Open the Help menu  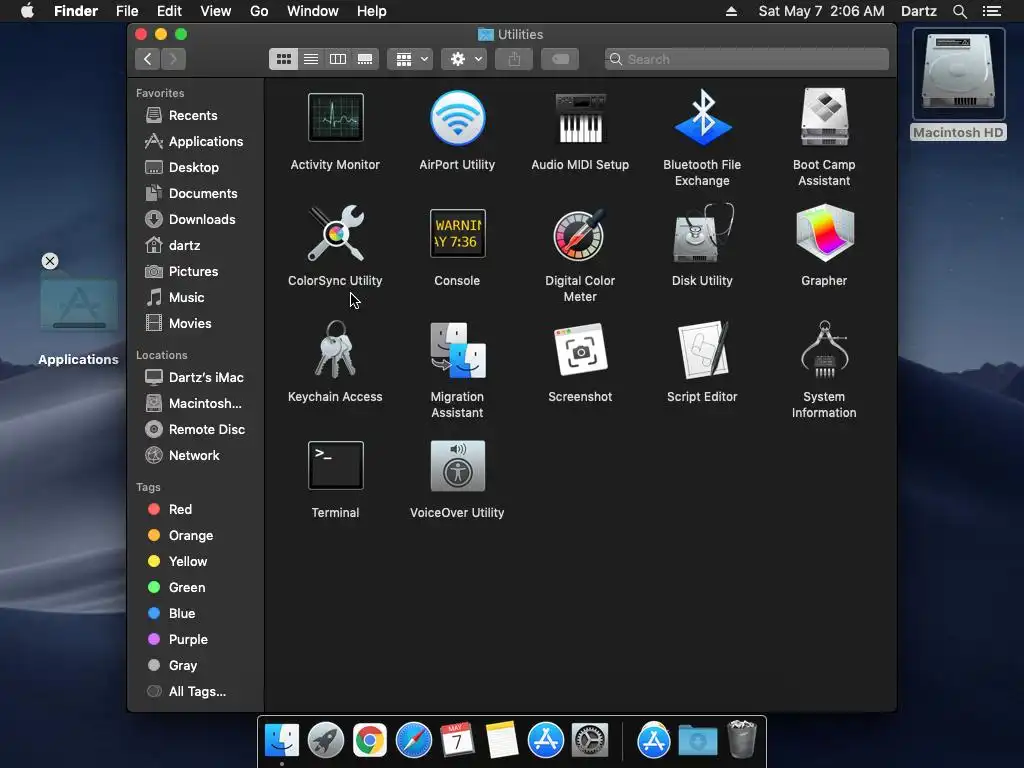click(372, 11)
